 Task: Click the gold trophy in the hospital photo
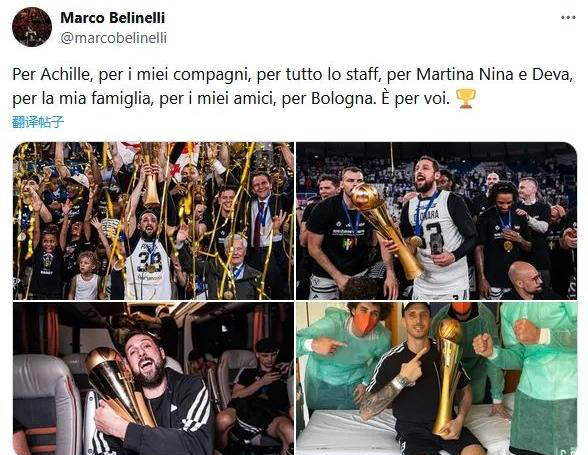pyautogui.click(x=448, y=376)
